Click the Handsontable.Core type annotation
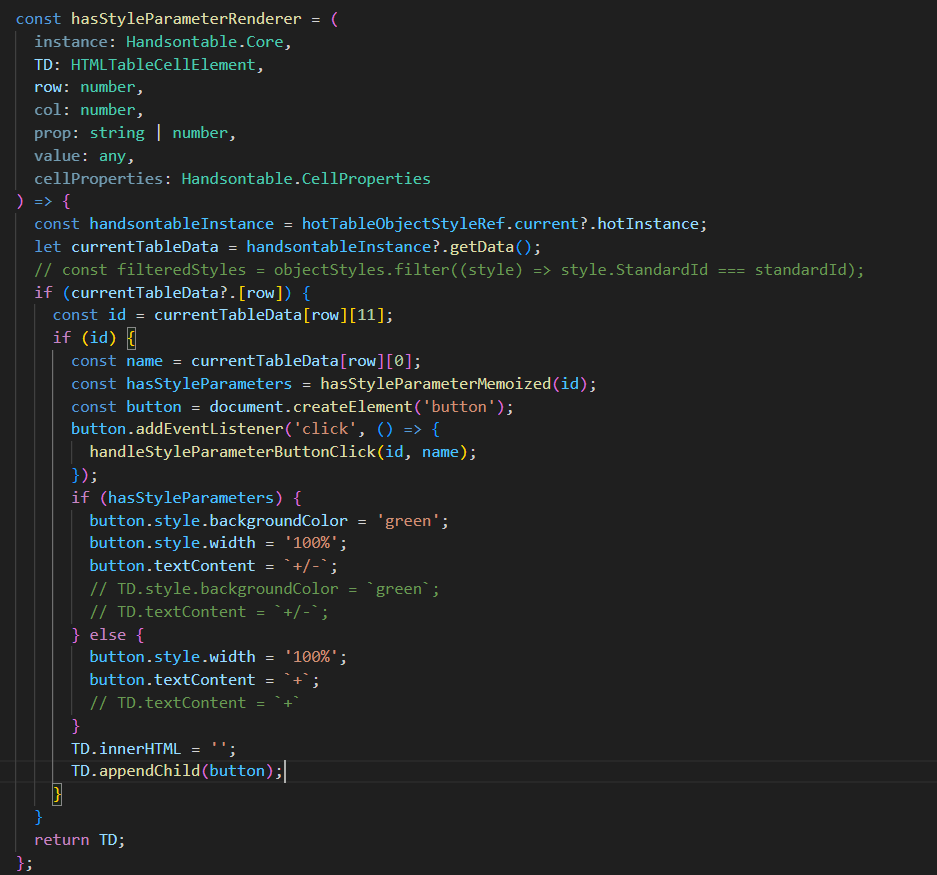Image resolution: width=937 pixels, height=875 pixels. pos(205,42)
